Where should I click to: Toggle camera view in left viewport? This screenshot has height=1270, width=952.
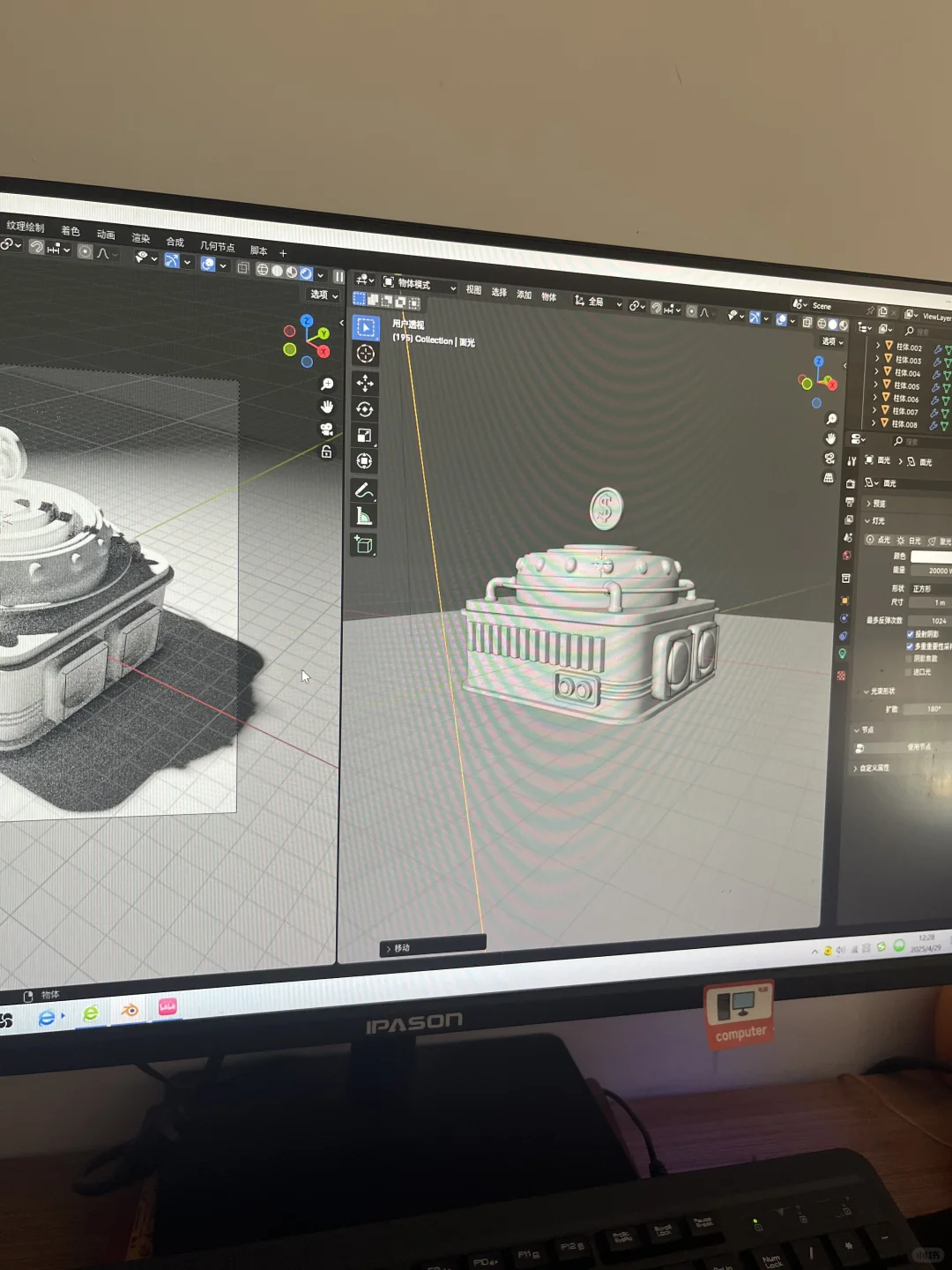click(x=327, y=430)
